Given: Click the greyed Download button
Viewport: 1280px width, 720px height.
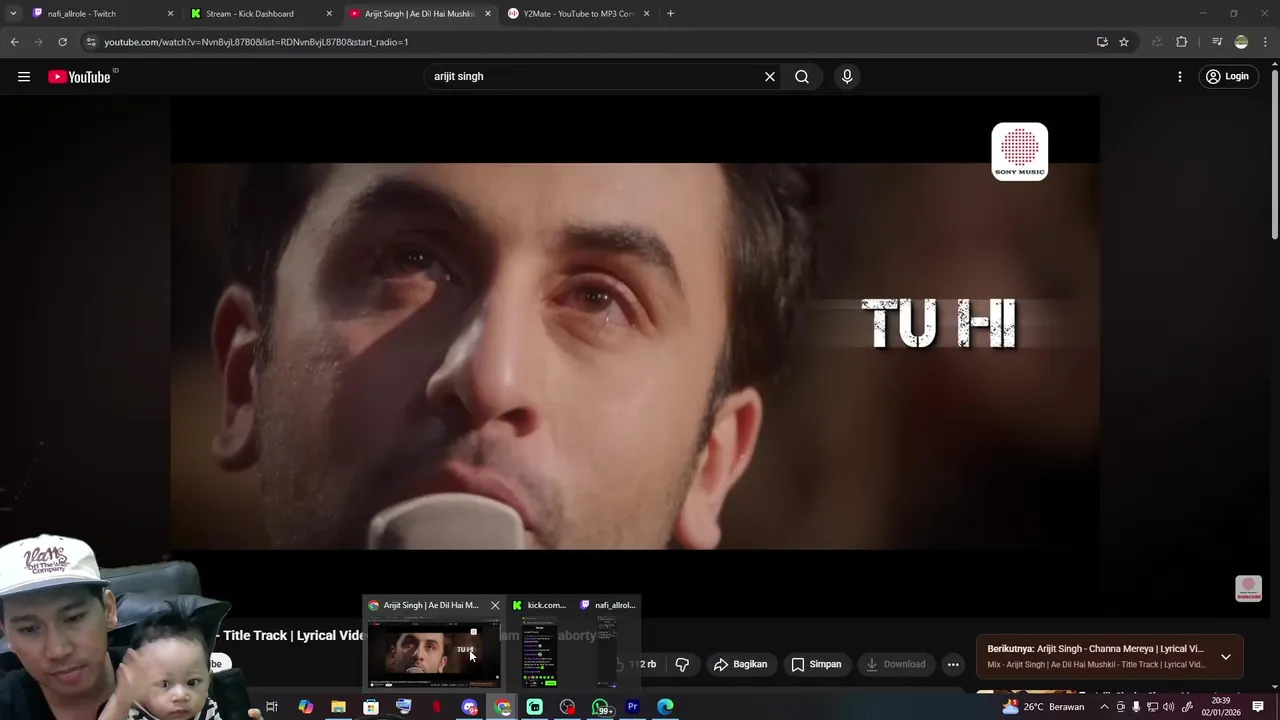Looking at the screenshot, I should tap(896, 664).
